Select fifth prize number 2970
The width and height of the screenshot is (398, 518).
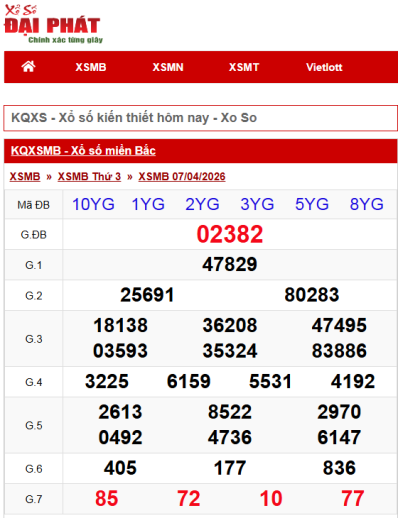339,412
